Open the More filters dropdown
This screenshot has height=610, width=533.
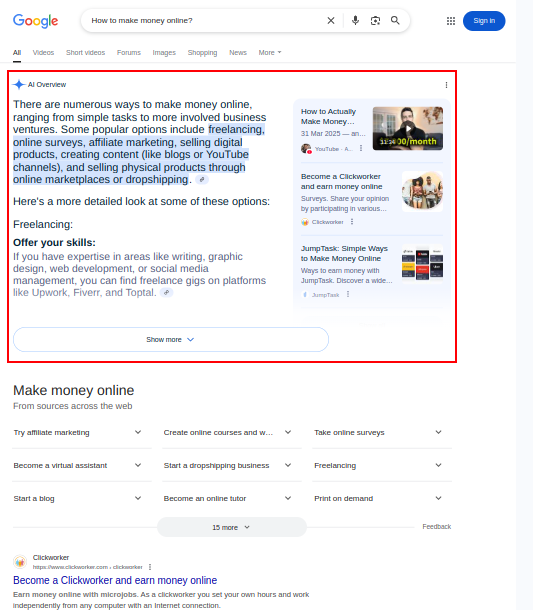click(x=270, y=53)
